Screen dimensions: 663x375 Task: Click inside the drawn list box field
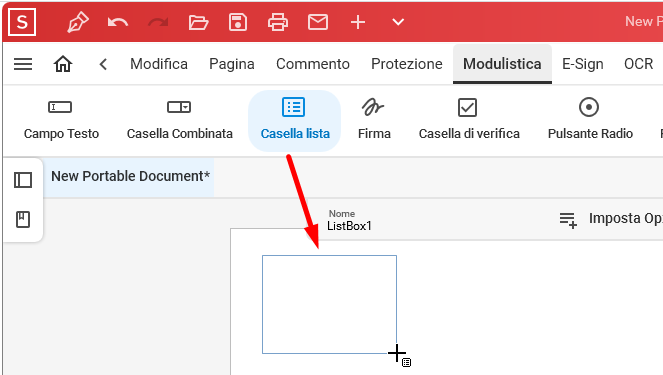pyautogui.click(x=329, y=304)
